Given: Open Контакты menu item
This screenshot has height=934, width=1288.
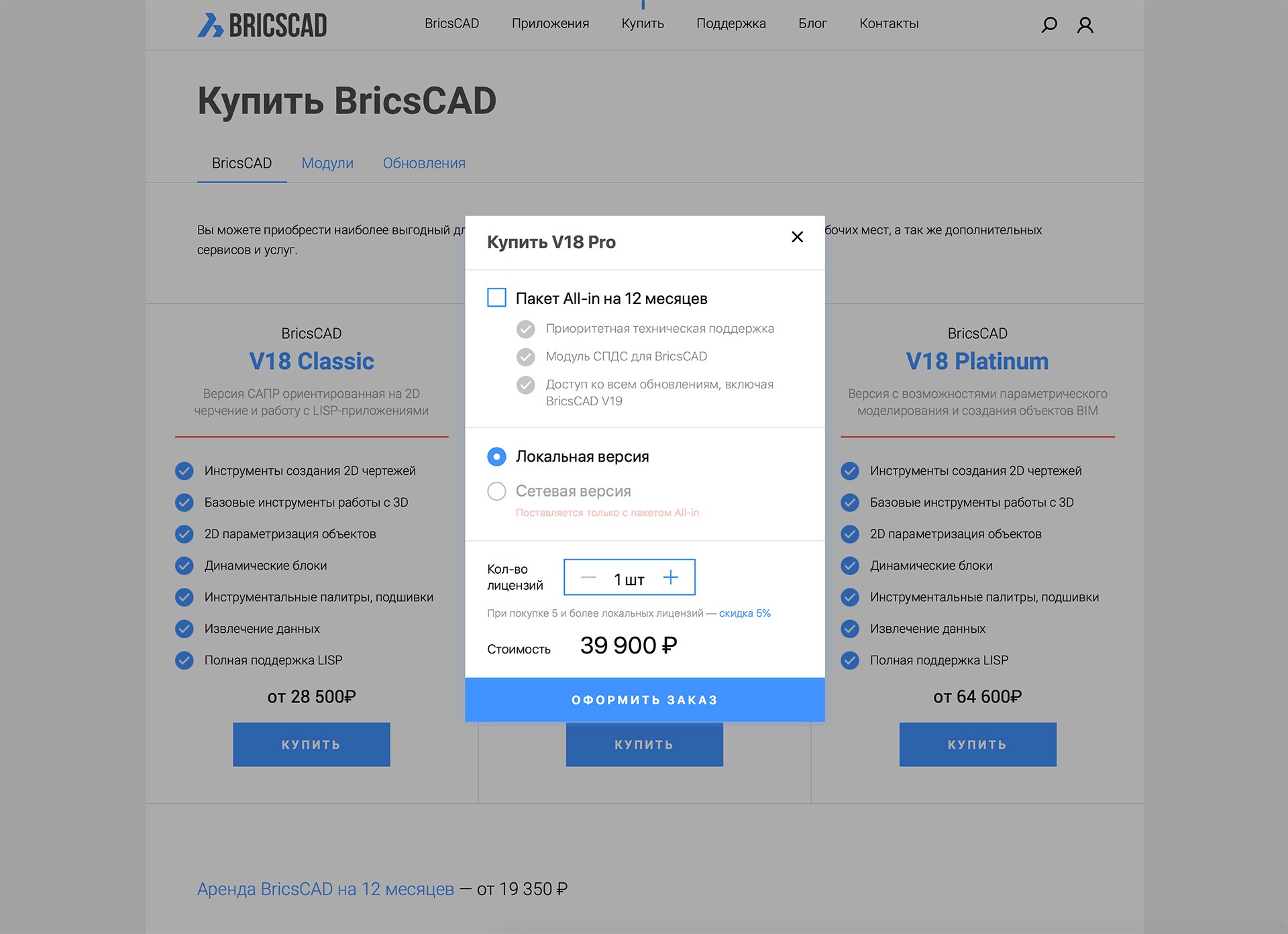Looking at the screenshot, I should 889,23.
